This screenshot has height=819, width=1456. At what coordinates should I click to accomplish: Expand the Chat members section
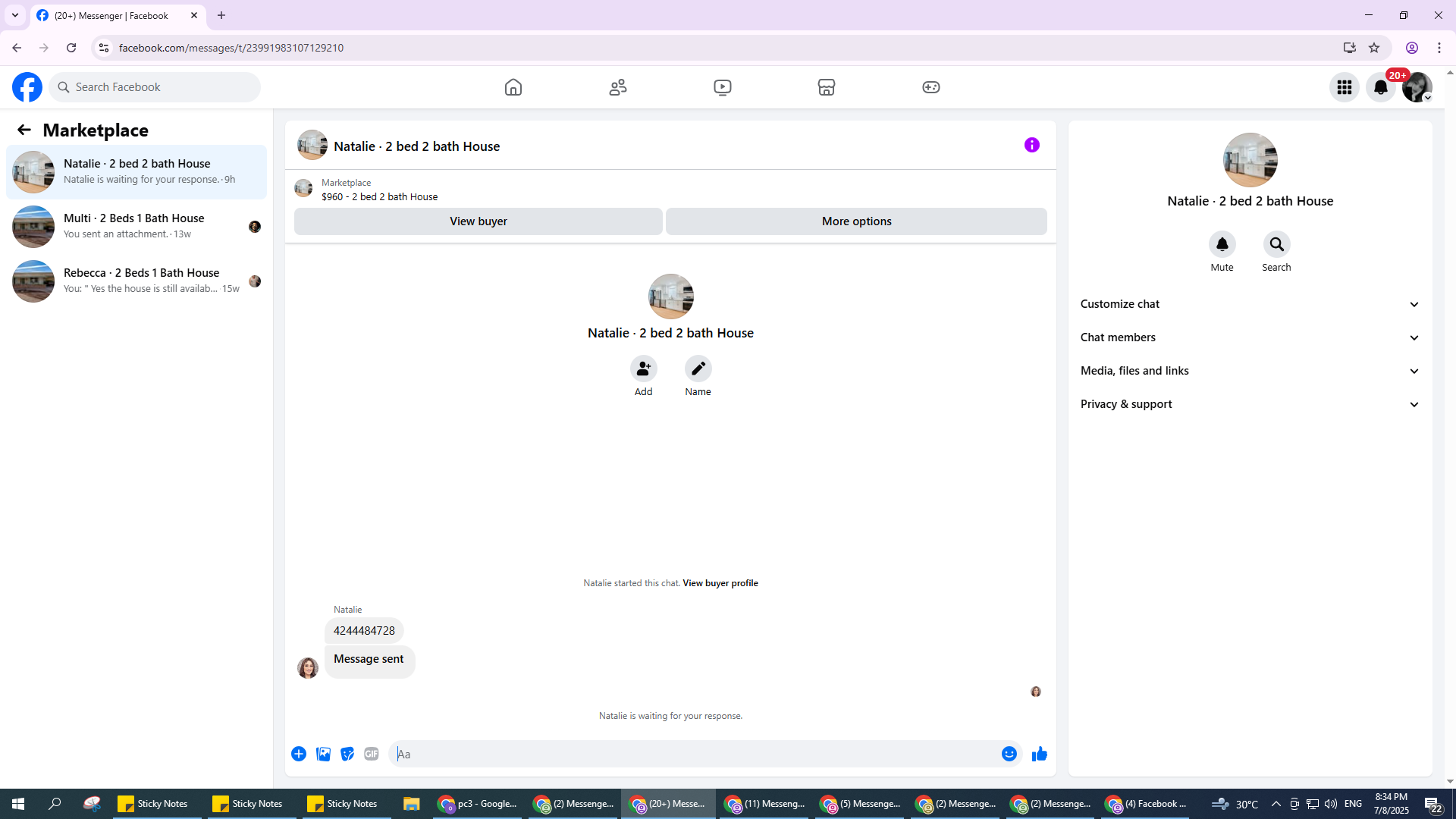point(1249,337)
